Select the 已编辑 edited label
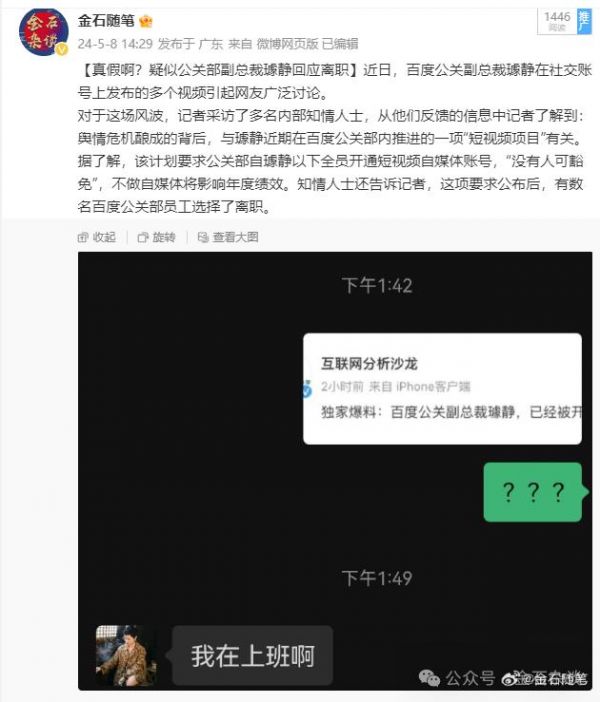Image resolution: width=600 pixels, height=702 pixels. (340, 44)
